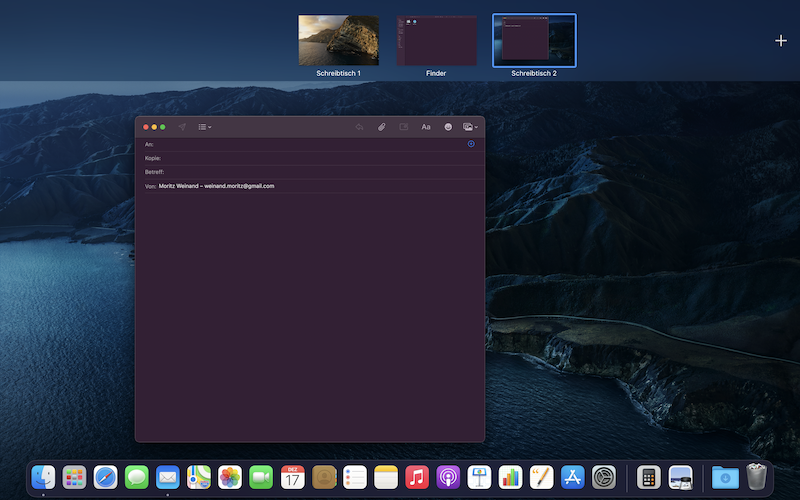Launch the Podcasts app from the Dock
This screenshot has width=800, height=500.
tap(448, 477)
